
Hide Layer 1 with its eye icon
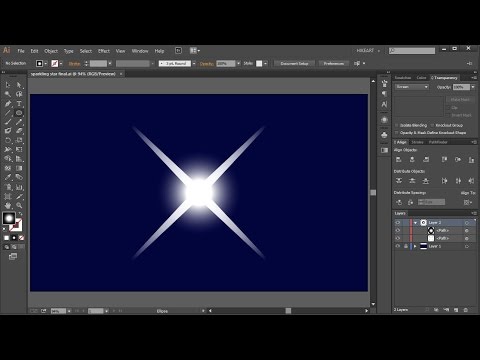coord(397,246)
